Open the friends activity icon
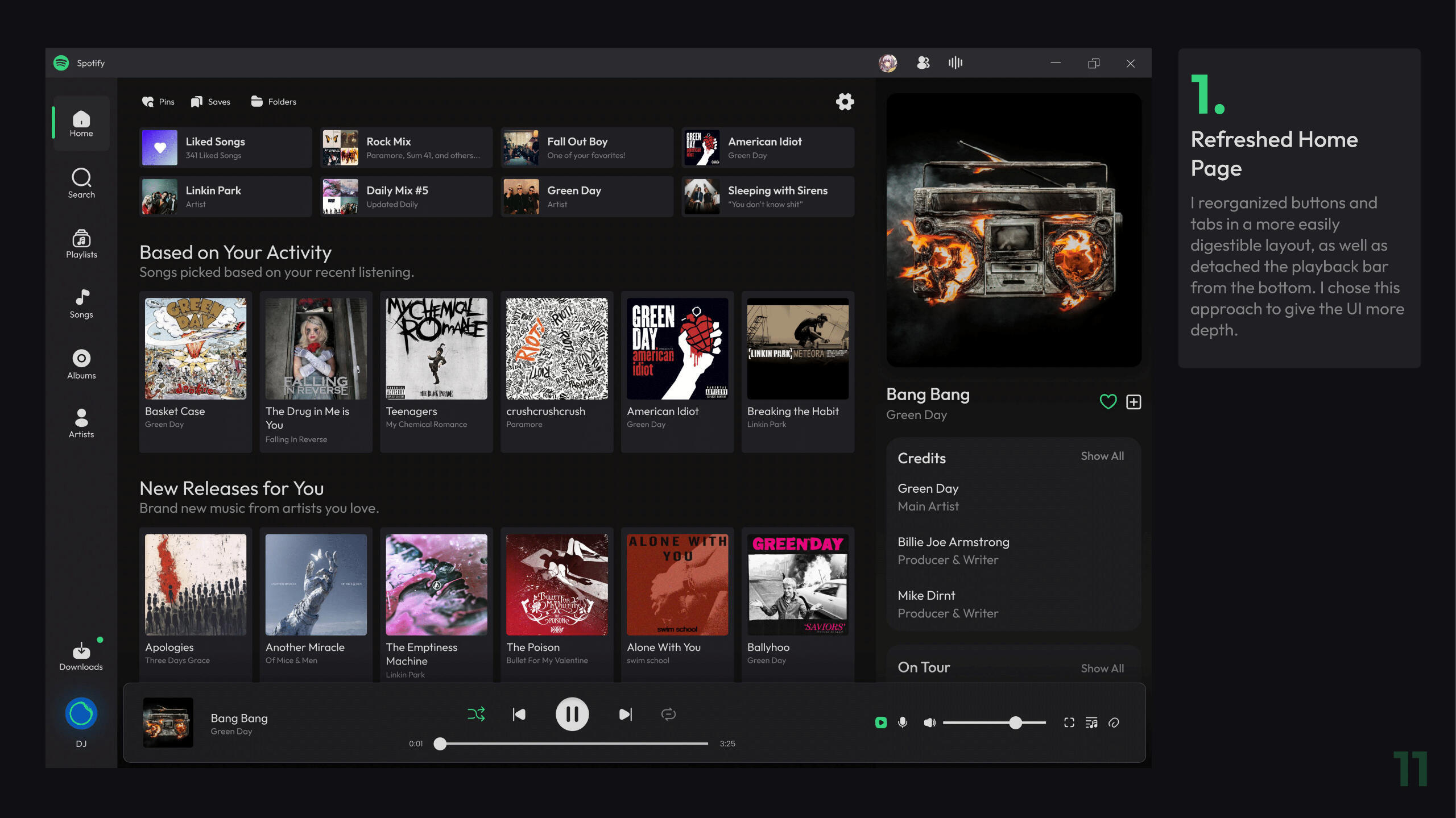The image size is (1456, 818). (x=923, y=63)
